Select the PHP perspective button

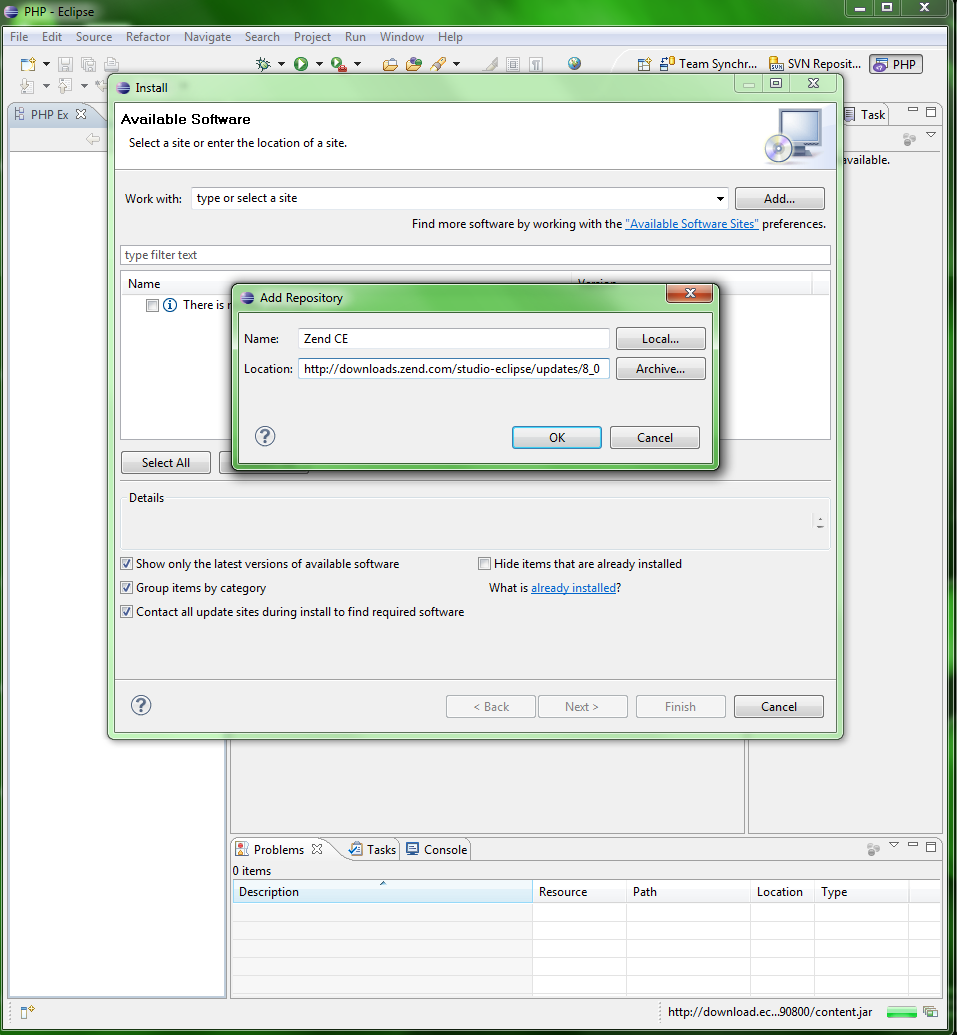point(896,64)
